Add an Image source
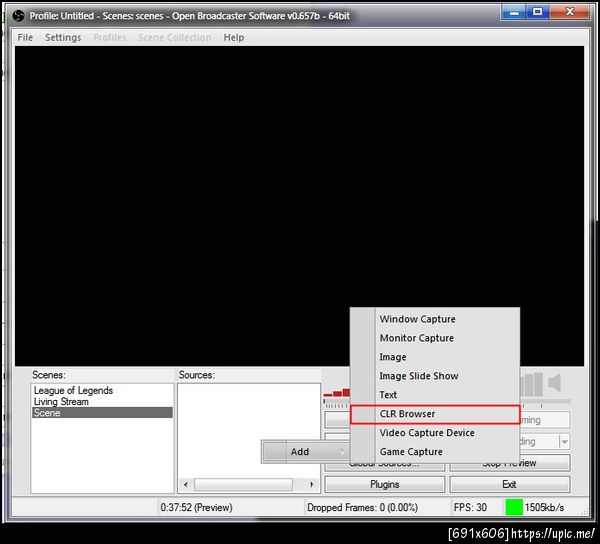Viewport: 600px width, 544px height. pos(435,357)
